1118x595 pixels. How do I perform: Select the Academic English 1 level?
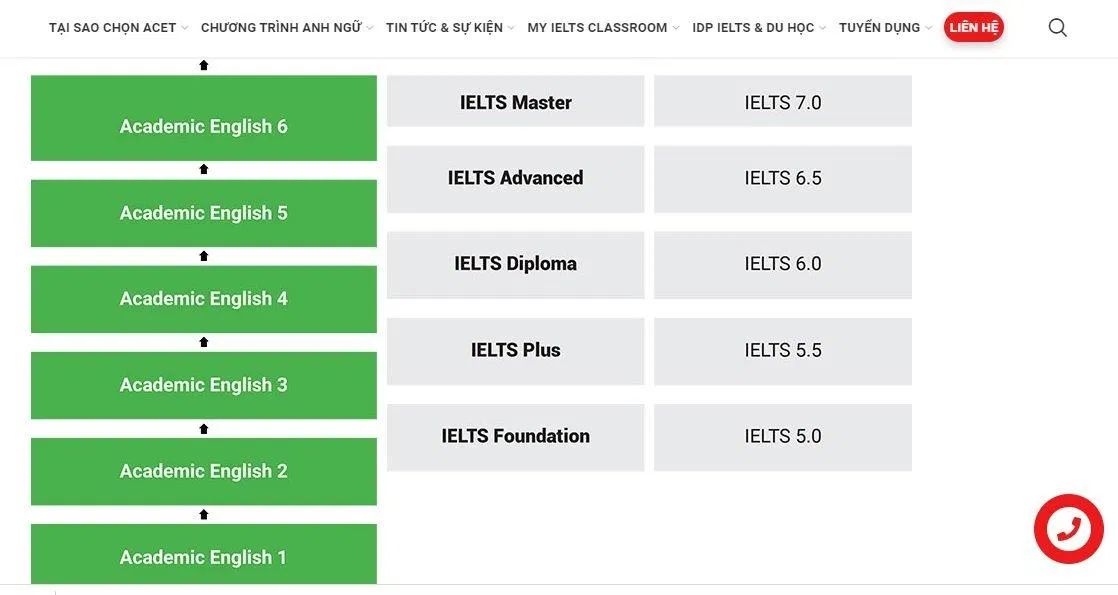coord(203,557)
